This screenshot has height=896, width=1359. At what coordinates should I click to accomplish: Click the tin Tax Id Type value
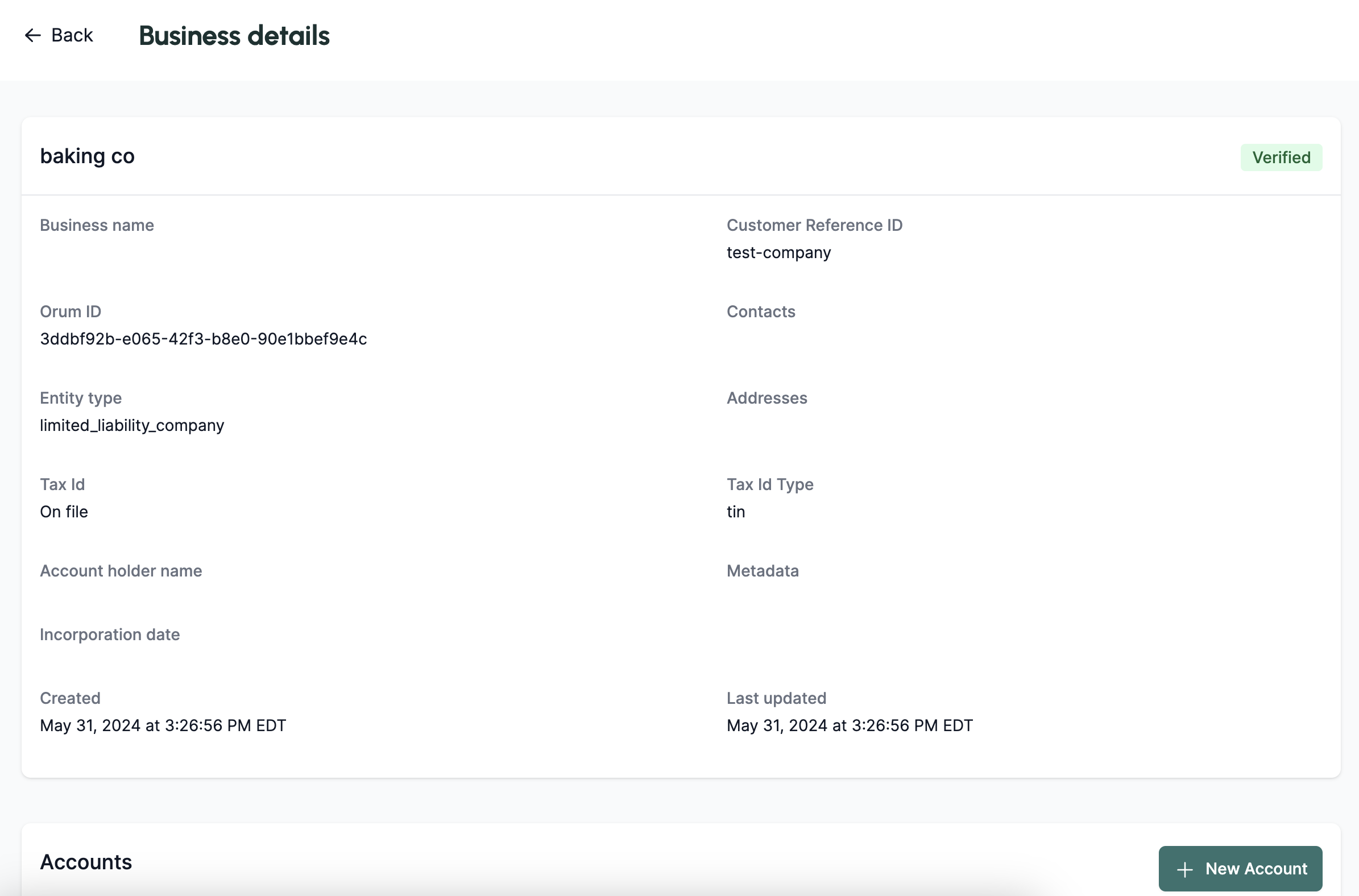tap(735, 512)
